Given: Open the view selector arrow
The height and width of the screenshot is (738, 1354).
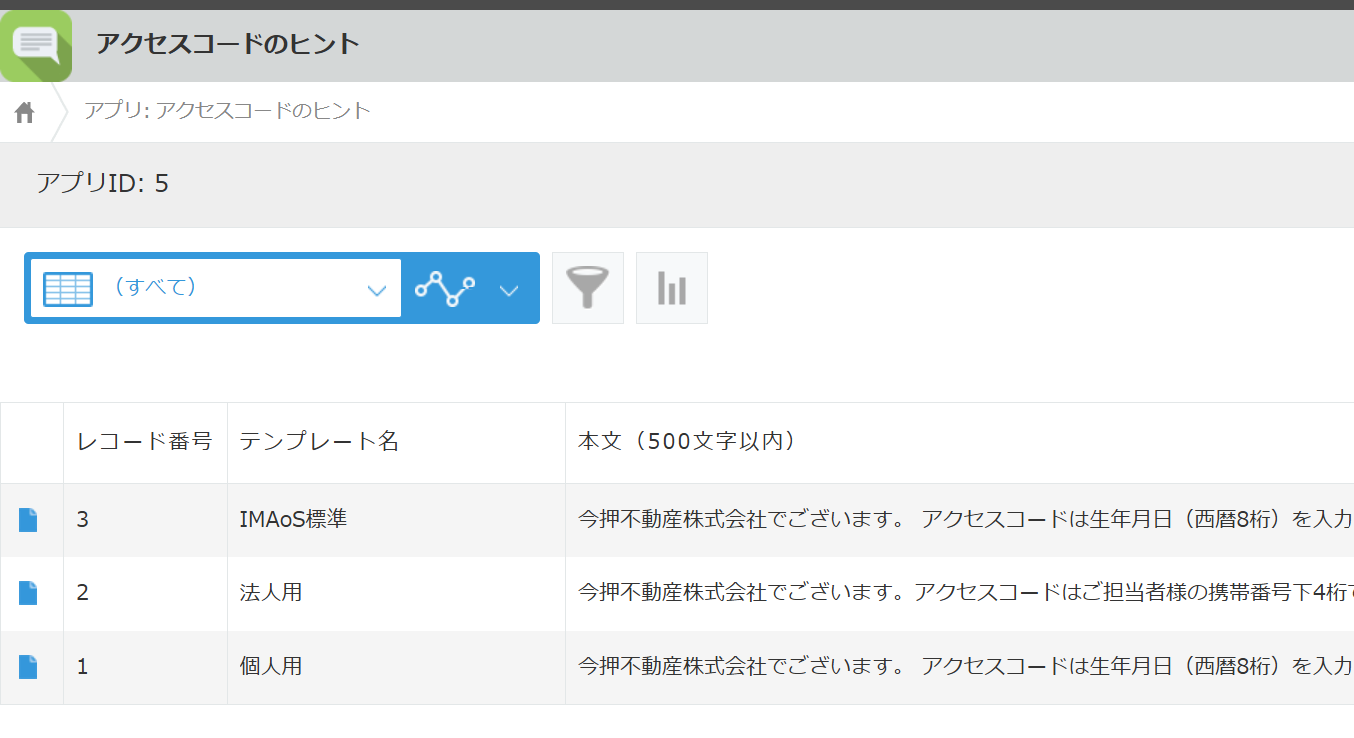Looking at the screenshot, I should pyautogui.click(x=377, y=288).
